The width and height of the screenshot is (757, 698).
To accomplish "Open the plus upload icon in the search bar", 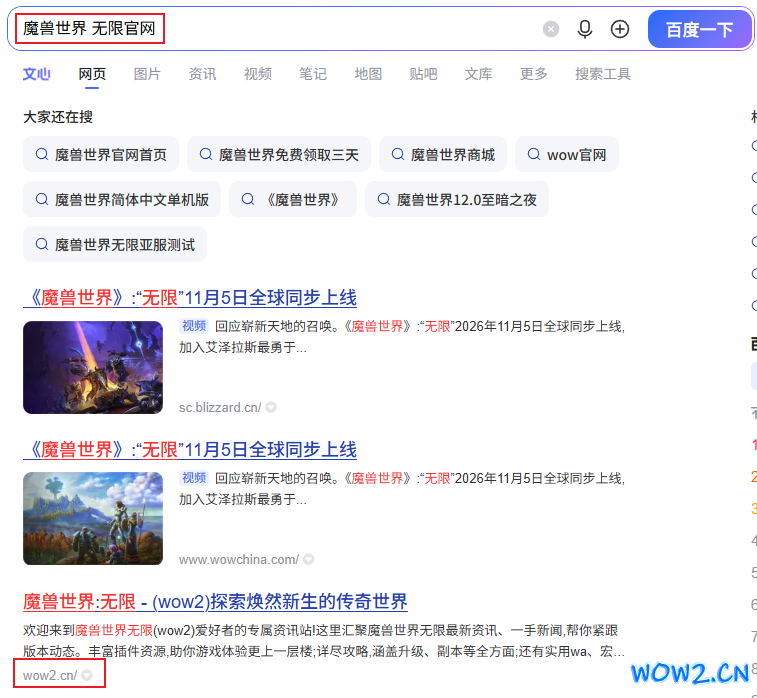I will [x=620, y=29].
